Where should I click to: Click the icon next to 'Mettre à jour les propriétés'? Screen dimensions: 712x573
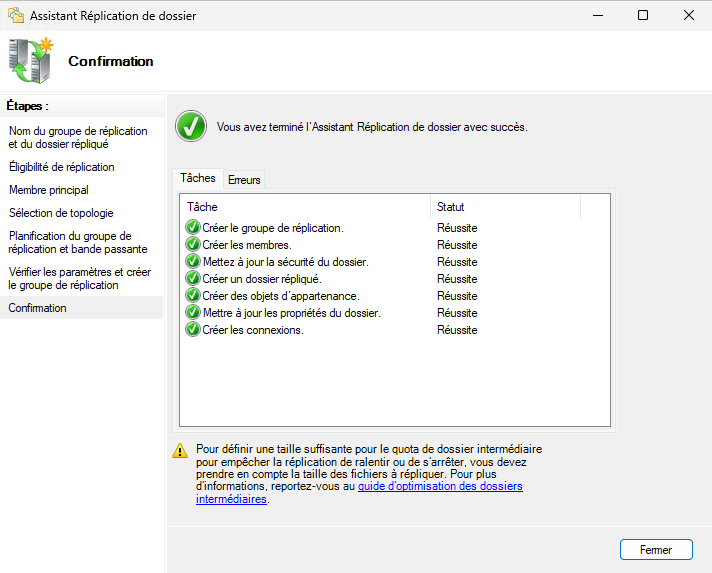[193, 313]
